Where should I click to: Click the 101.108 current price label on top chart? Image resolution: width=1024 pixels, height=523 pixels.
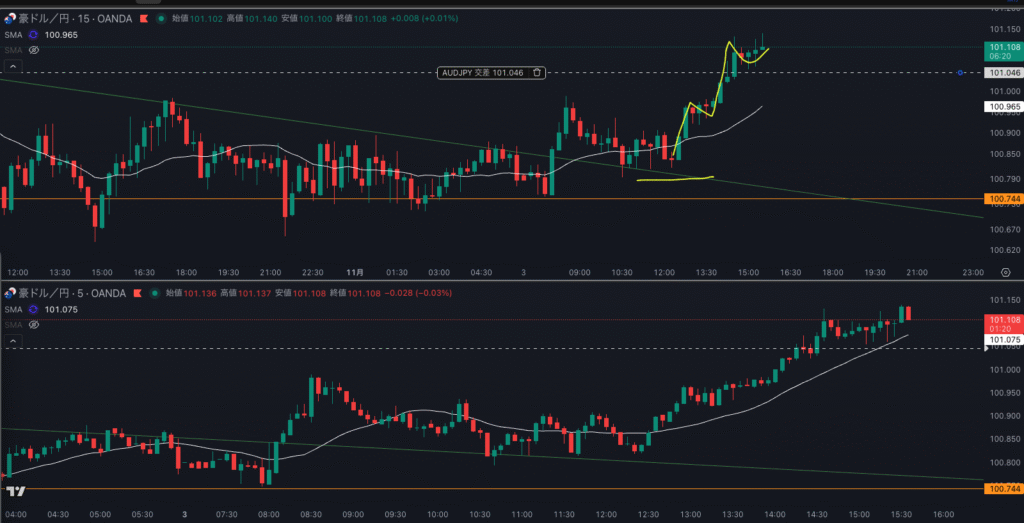(1003, 47)
